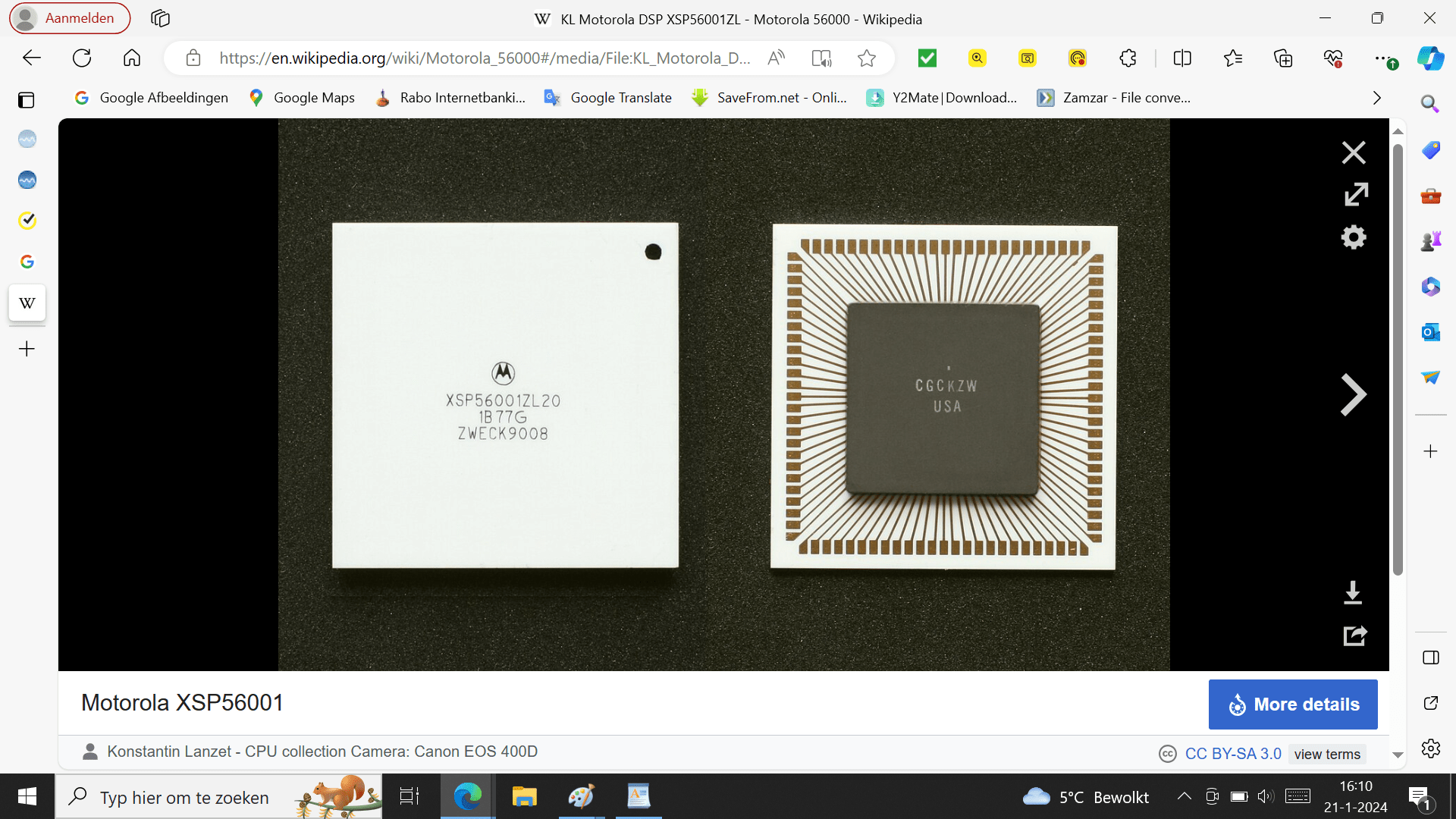Click the Wikipedia URL address bar

[485, 58]
